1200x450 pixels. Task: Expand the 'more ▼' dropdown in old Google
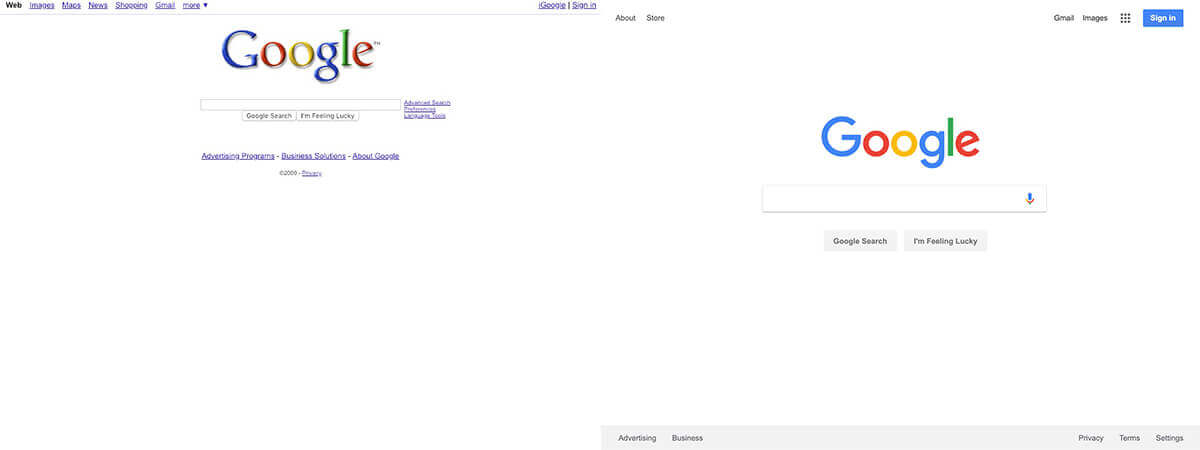click(x=195, y=5)
